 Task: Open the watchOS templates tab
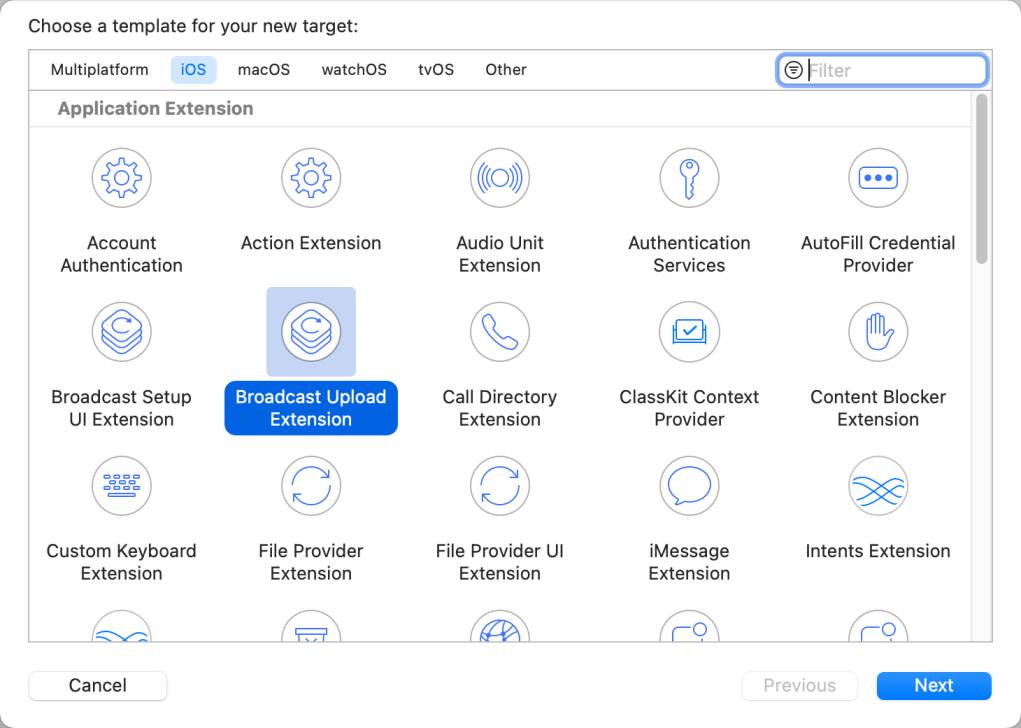click(x=353, y=69)
